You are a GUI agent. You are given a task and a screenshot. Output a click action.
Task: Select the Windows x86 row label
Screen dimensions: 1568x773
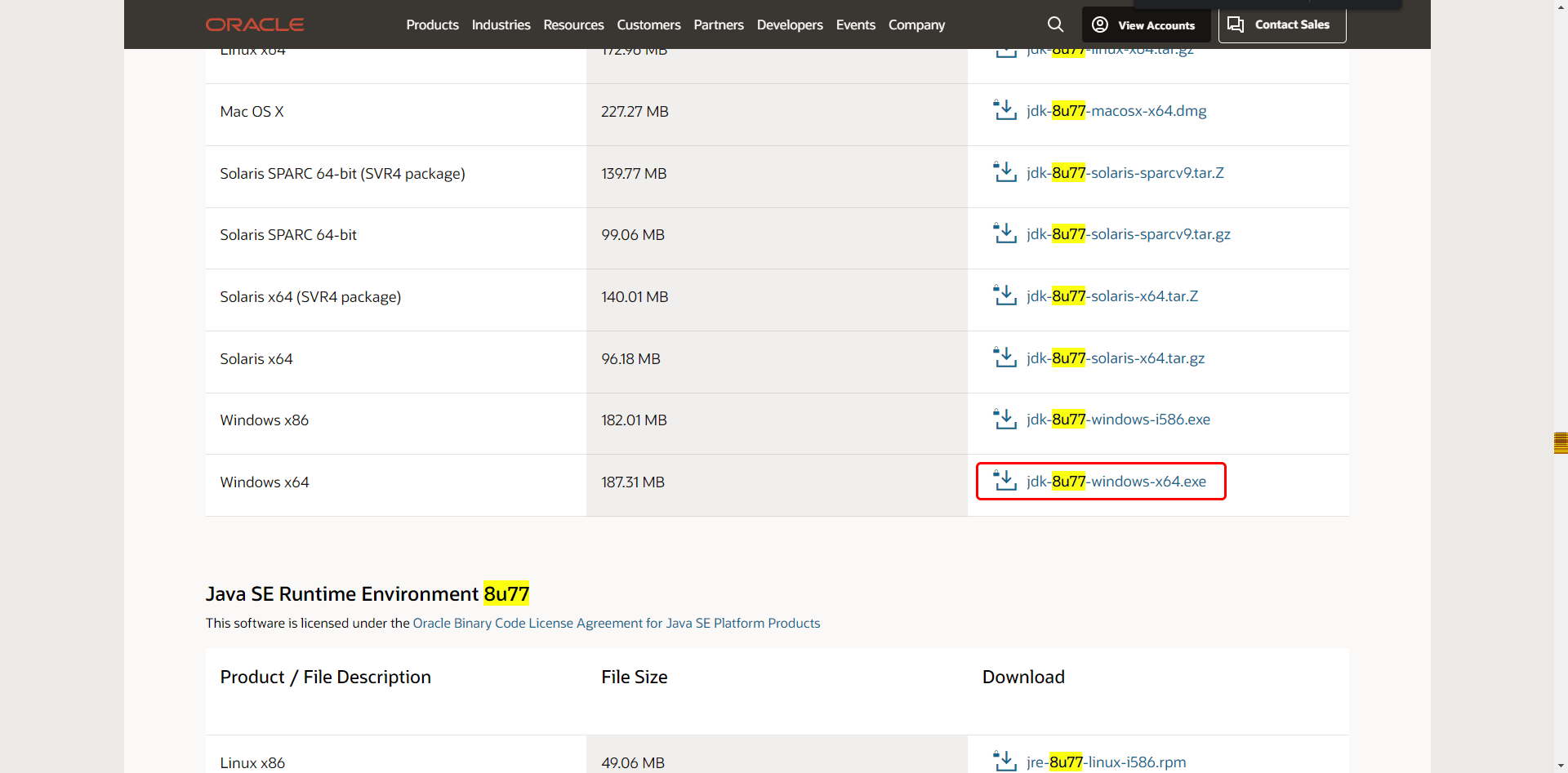(x=264, y=420)
